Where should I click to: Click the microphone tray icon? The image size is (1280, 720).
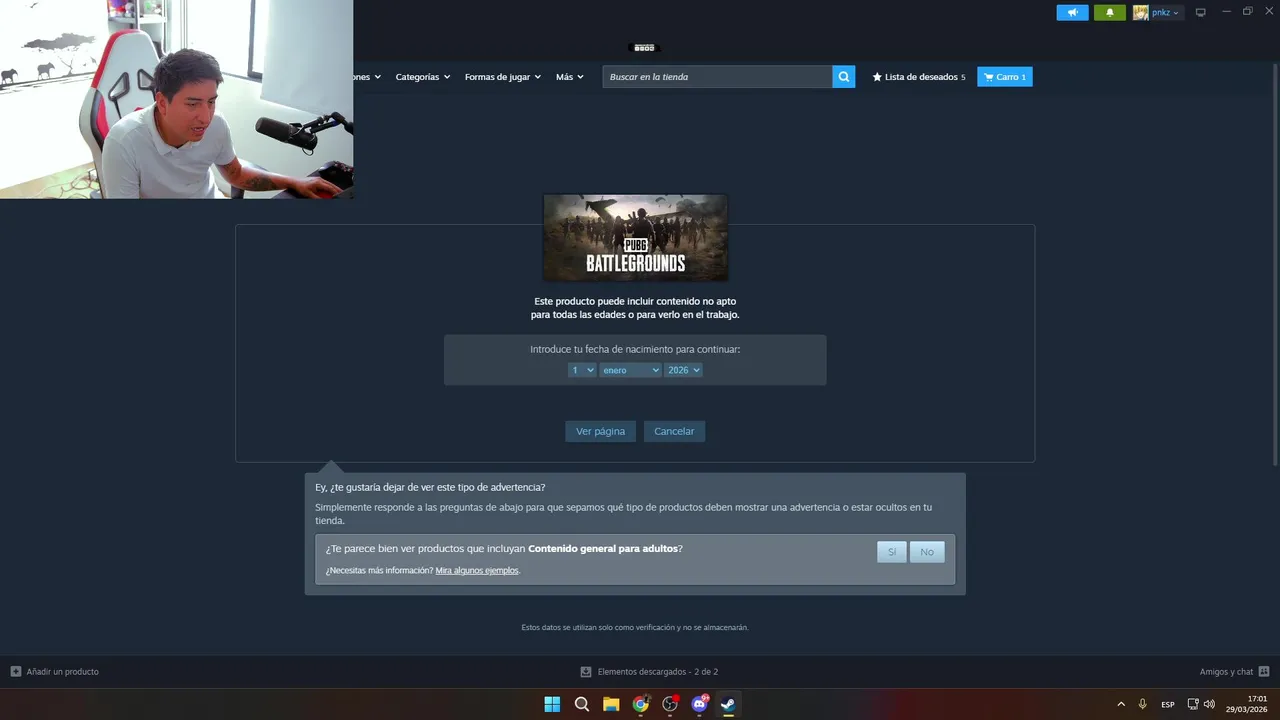1143,704
